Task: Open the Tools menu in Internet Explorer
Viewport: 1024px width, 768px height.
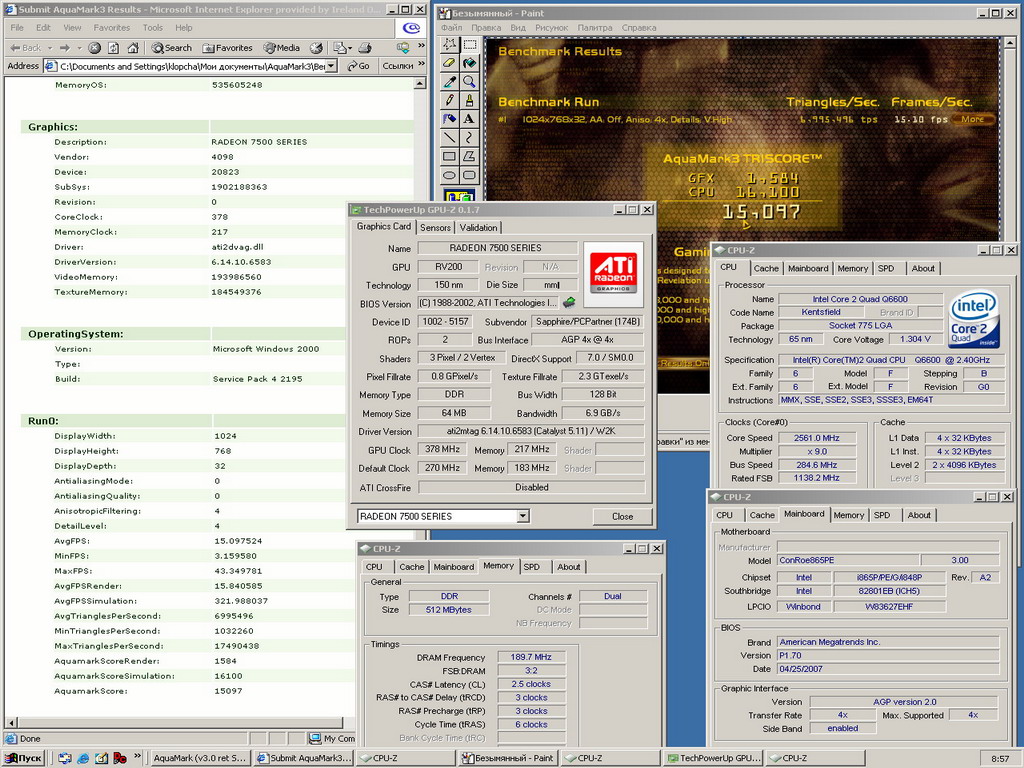Action: coord(152,28)
